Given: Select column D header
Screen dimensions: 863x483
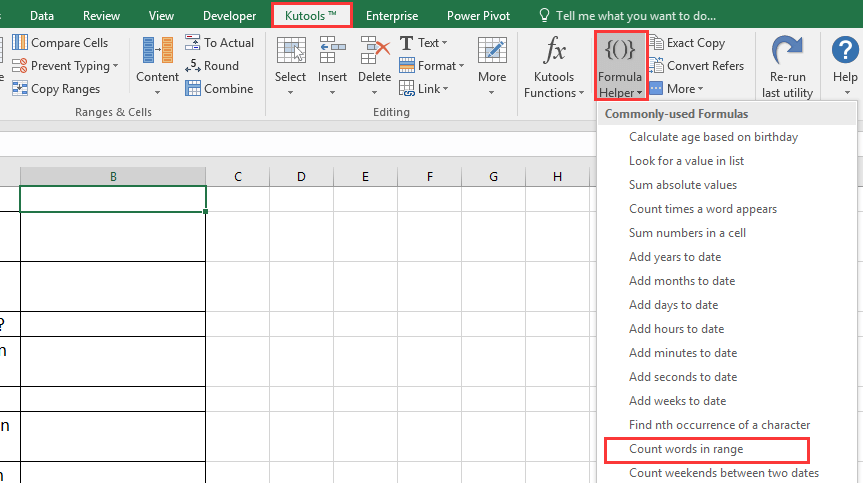Looking at the screenshot, I should (x=301, y=177).
